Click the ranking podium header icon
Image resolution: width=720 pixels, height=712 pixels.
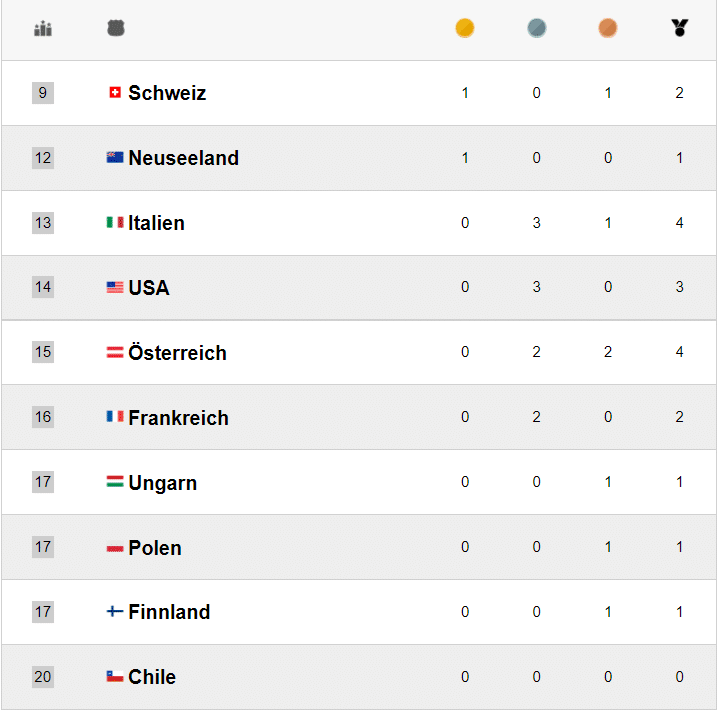[x=43, y=28]
